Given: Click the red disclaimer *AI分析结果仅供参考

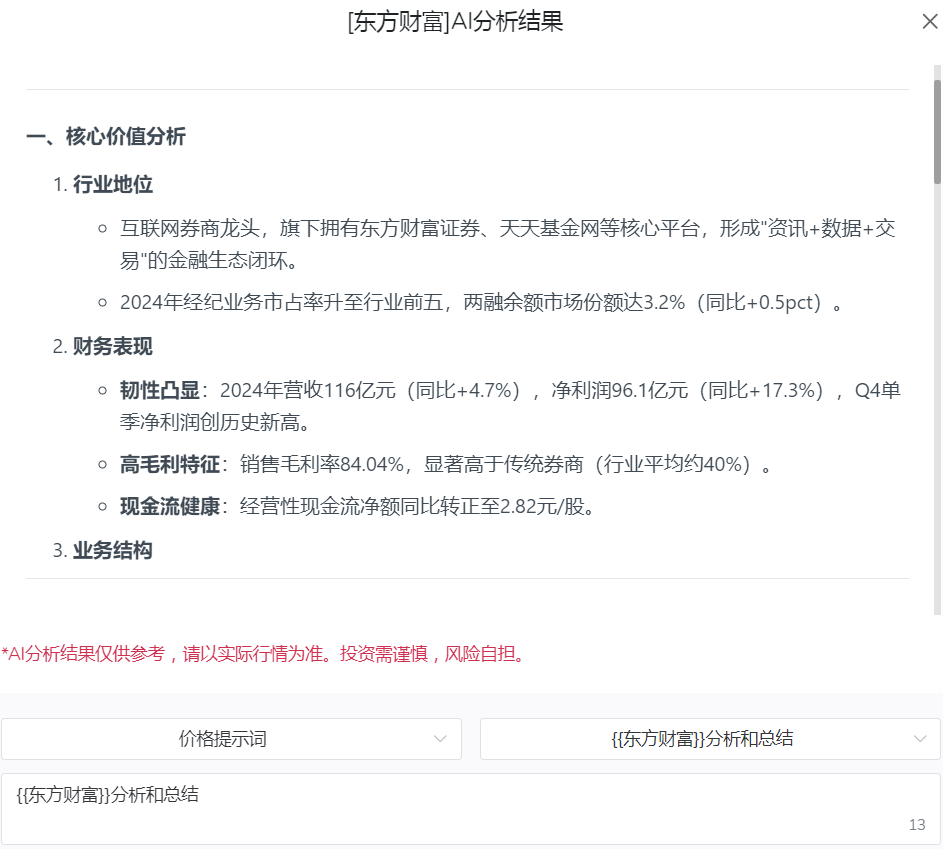Looking at the screenshot, I should click(263, 654).
